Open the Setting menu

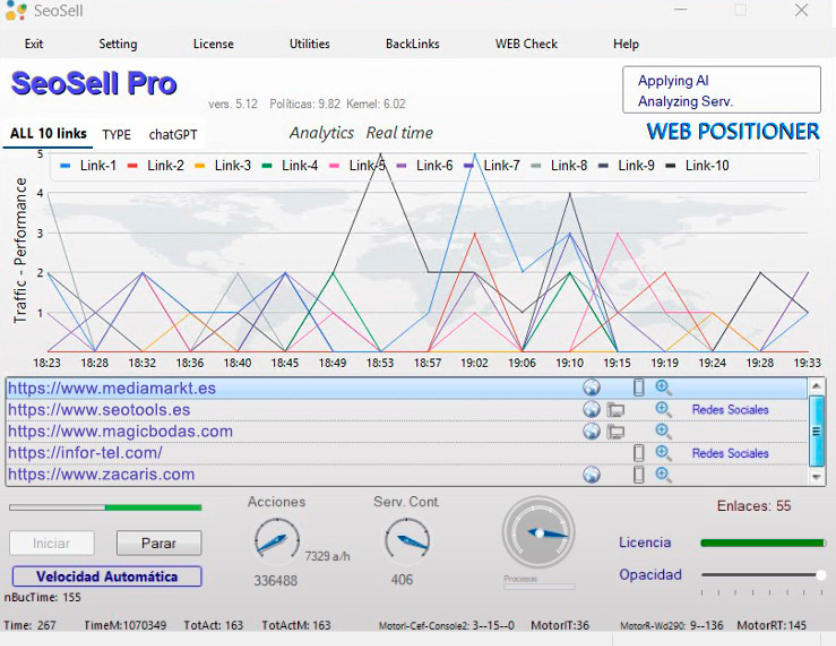[118, 44]
